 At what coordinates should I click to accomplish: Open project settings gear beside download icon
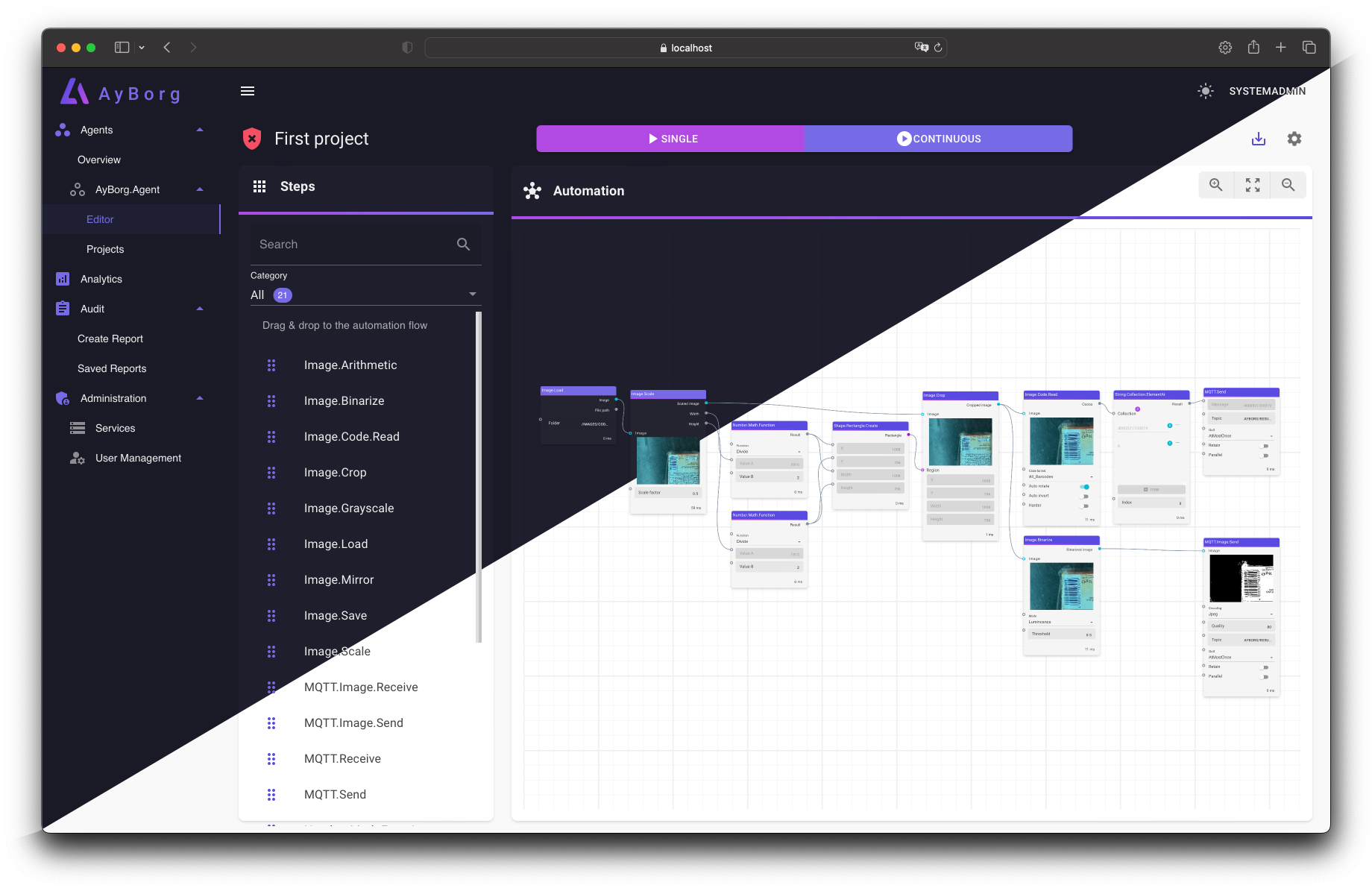1294,139
